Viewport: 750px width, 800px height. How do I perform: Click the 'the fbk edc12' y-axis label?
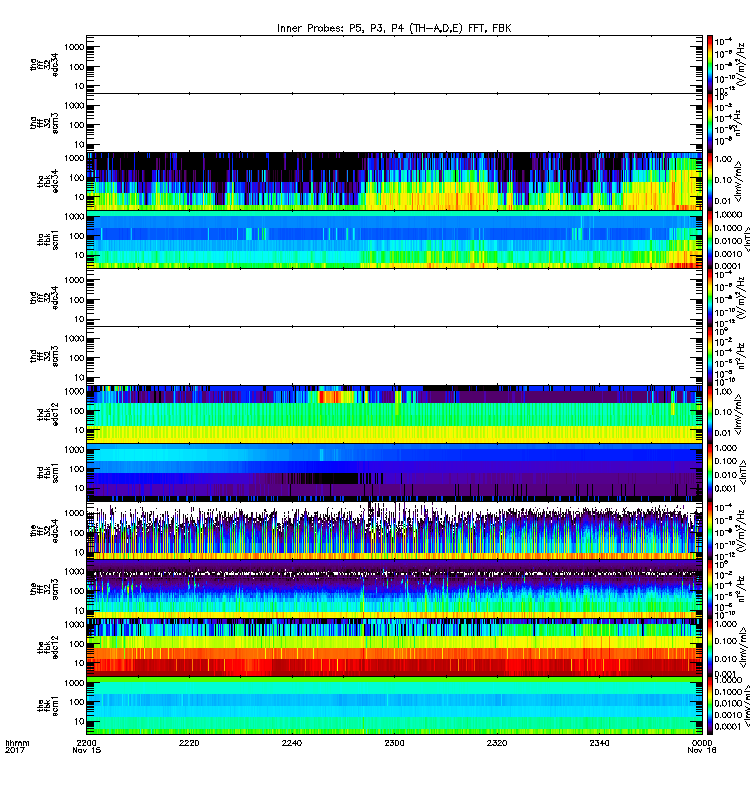click(48, 647)
